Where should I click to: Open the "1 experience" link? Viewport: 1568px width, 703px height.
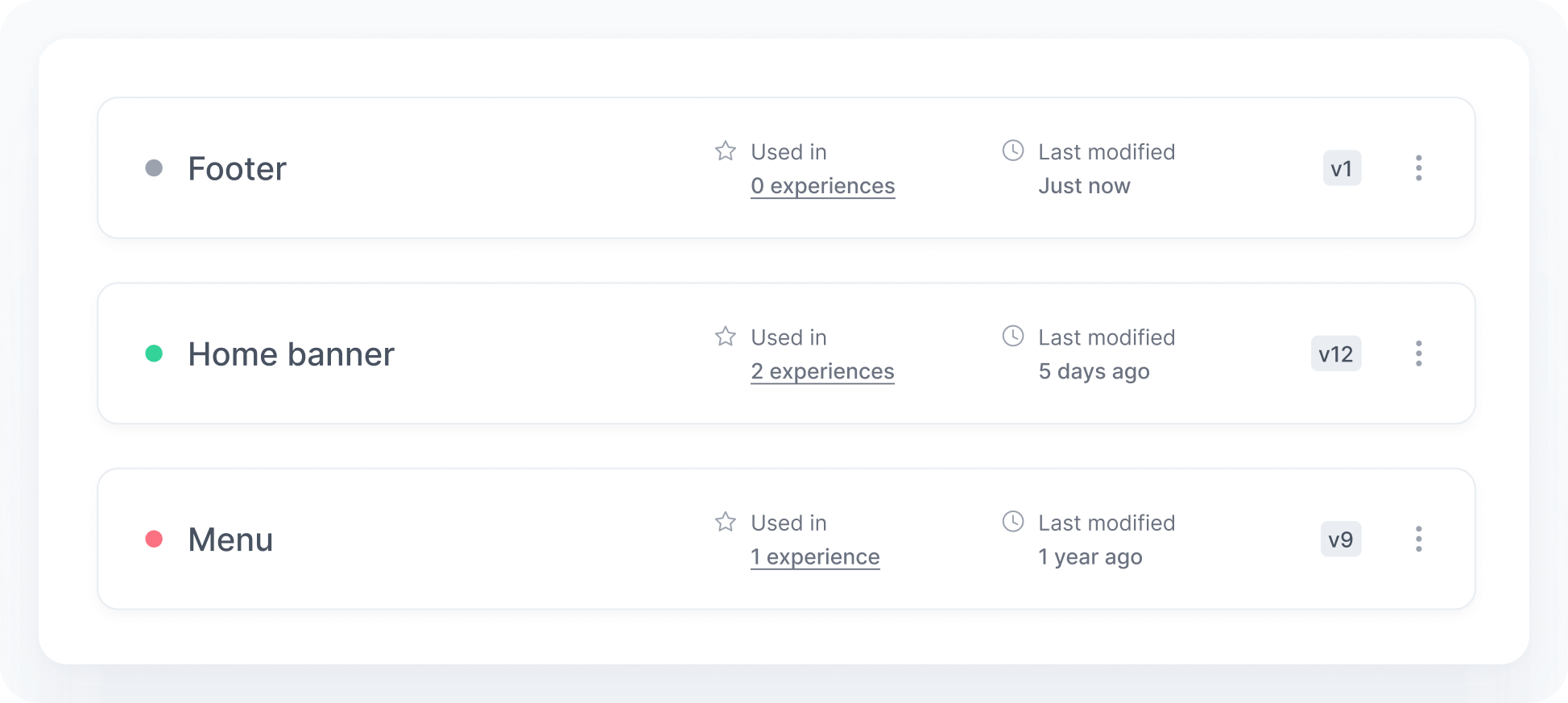pos(815,557)
